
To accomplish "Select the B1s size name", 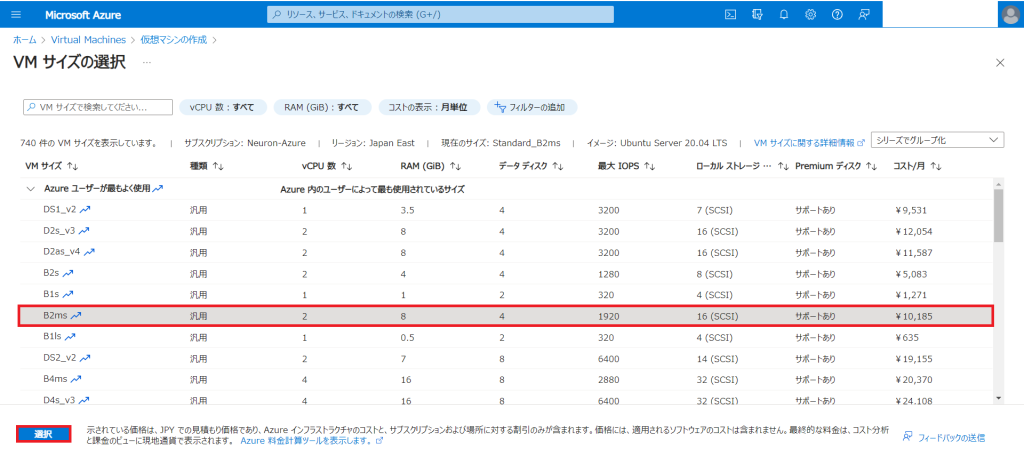I will (52, 294).
